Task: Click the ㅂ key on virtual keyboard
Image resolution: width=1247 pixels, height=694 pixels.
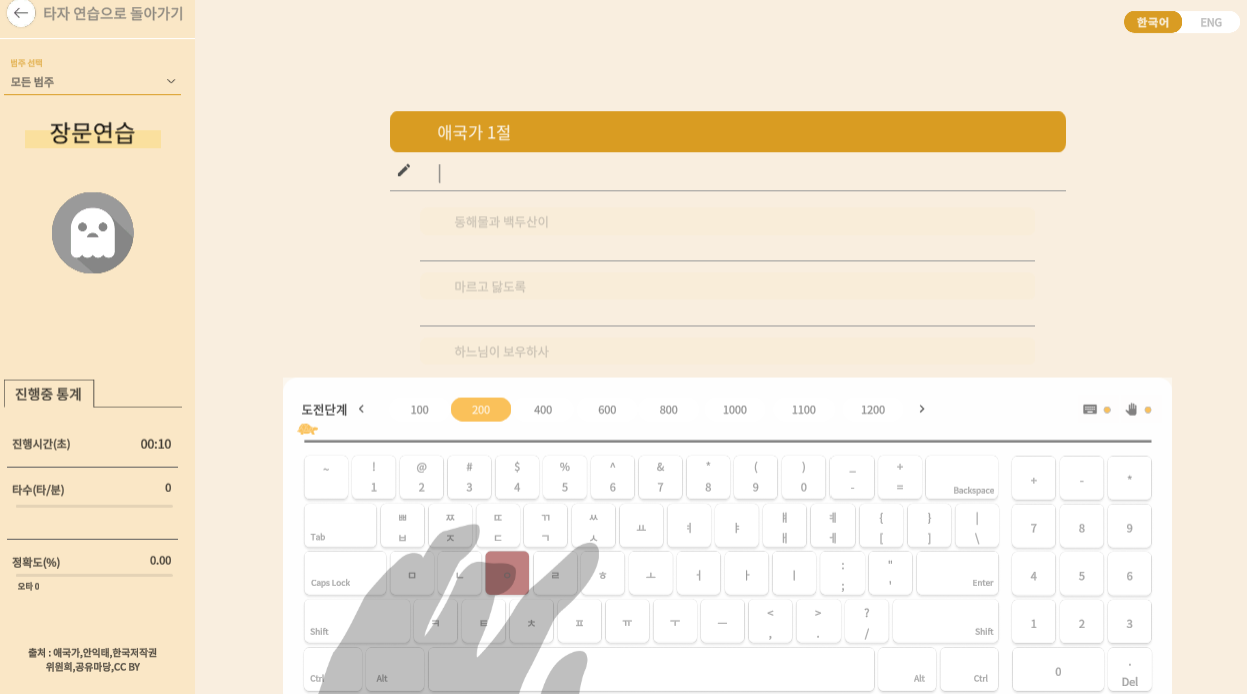Action: click(x=402, y=526)
